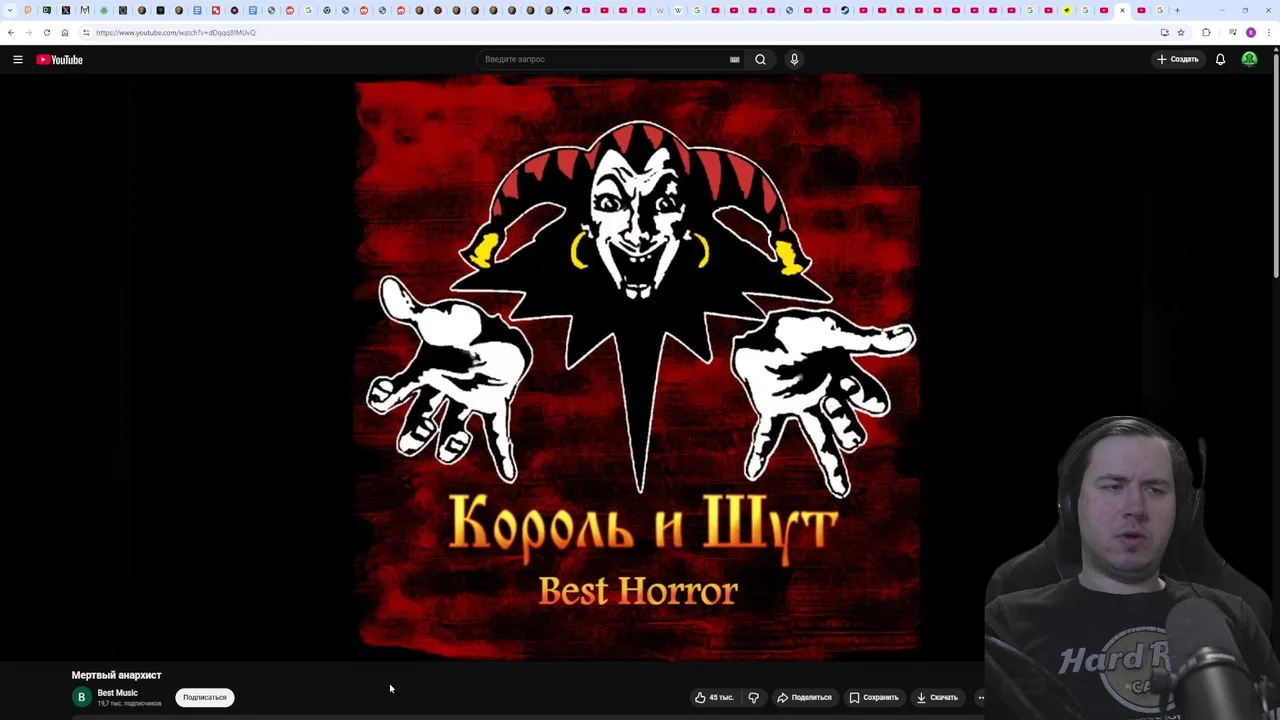
Task: Expand the tab search dropdown arrow
Action: pos(10,10)
